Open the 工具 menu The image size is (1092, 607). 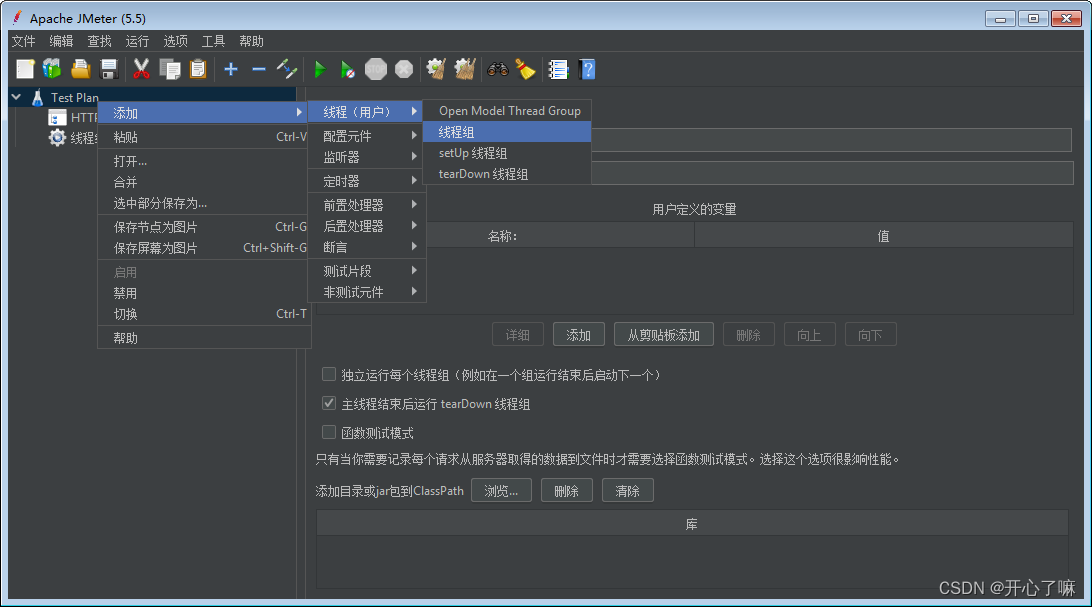(213, 41)
